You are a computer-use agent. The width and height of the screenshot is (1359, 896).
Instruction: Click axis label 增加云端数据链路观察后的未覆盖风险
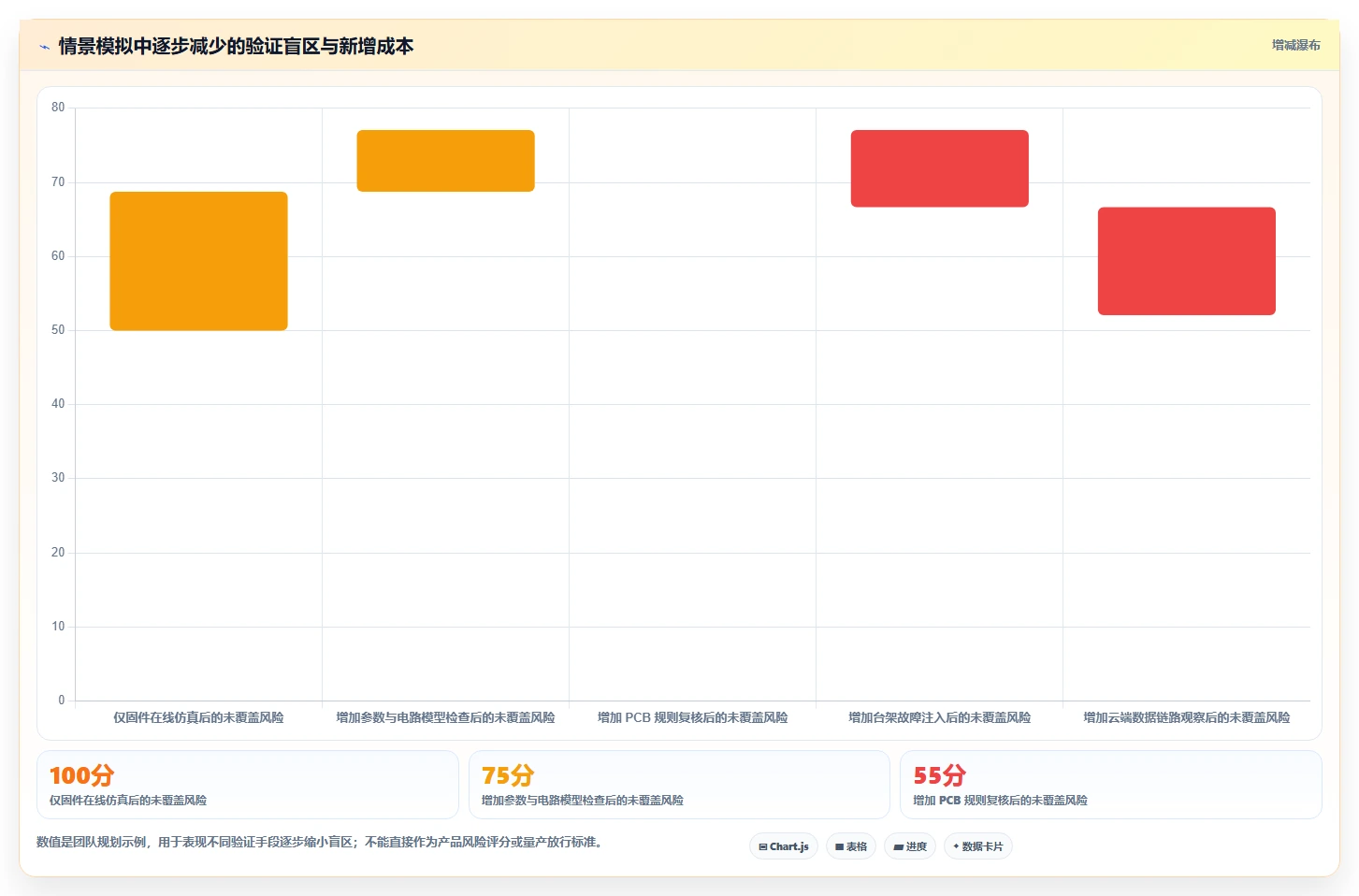pos(1186,717)
